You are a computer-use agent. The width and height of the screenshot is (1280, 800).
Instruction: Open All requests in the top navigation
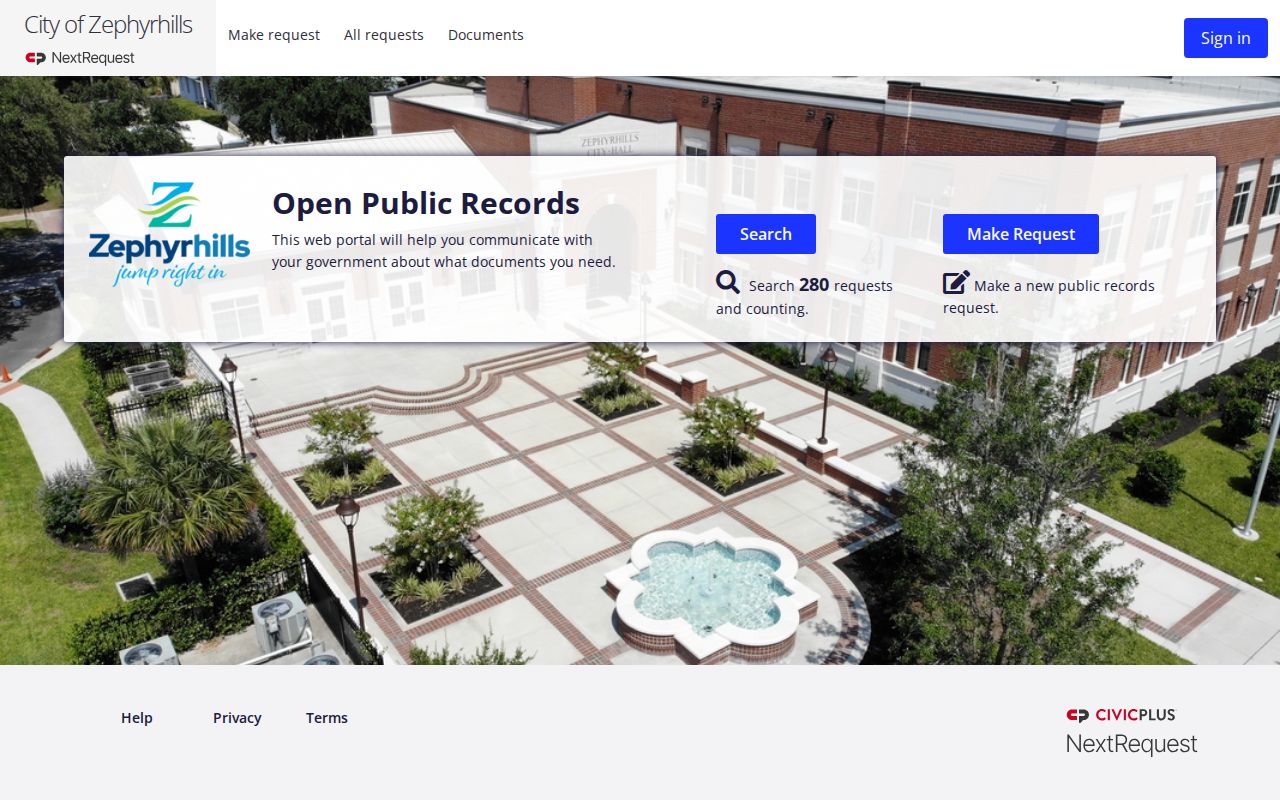click(384, 35)
